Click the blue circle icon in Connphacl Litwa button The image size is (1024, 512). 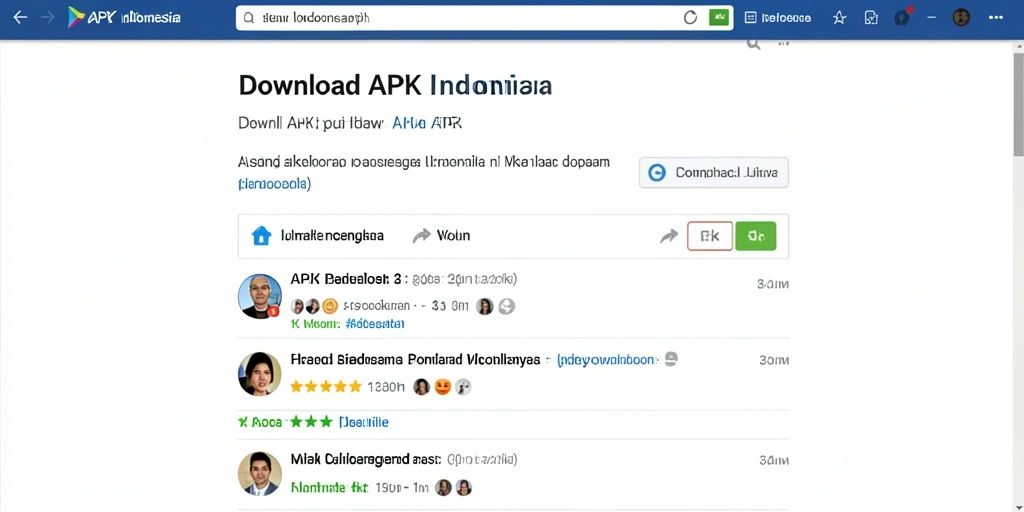pos(656,173)
